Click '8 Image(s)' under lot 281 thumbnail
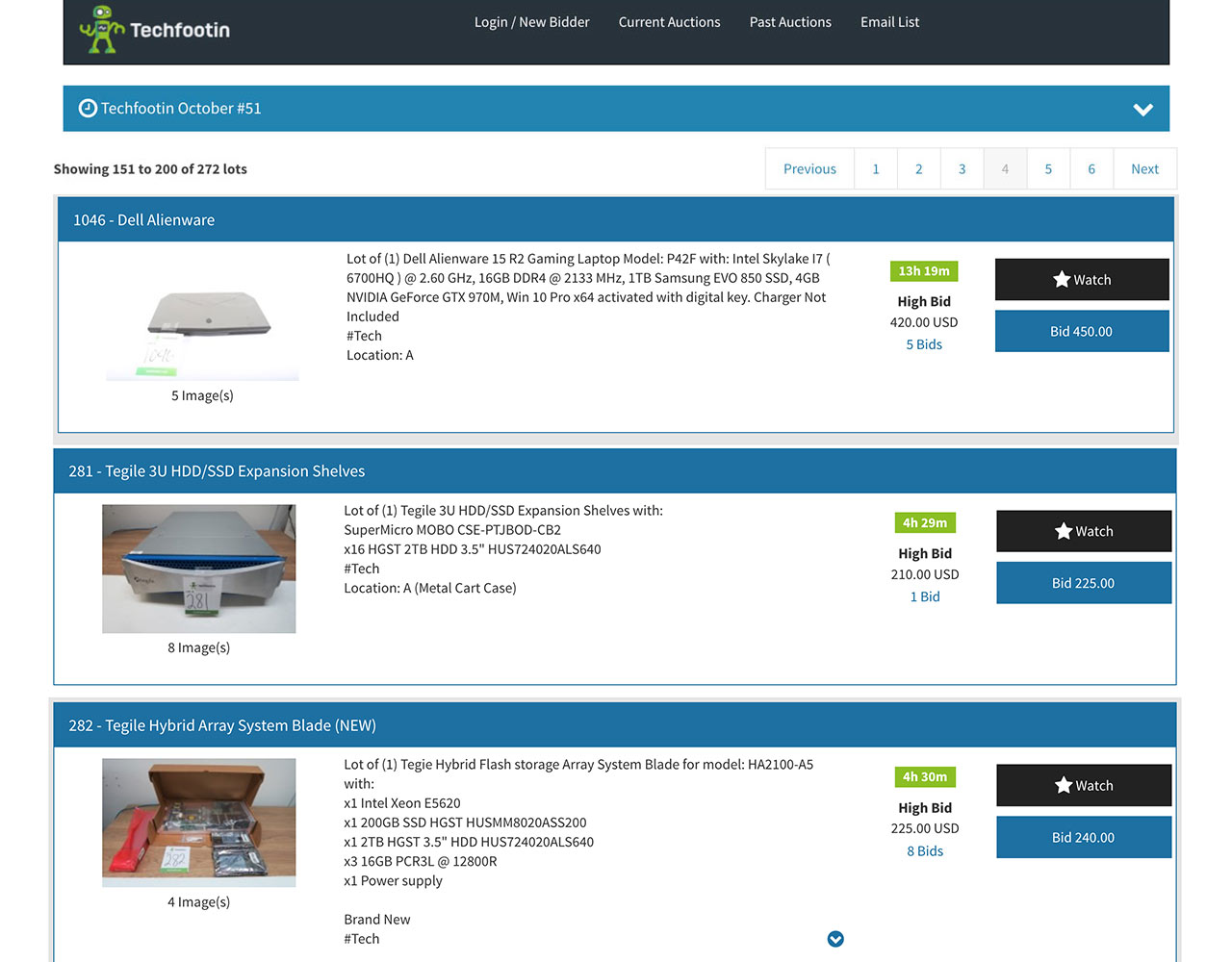 (199, 647)
